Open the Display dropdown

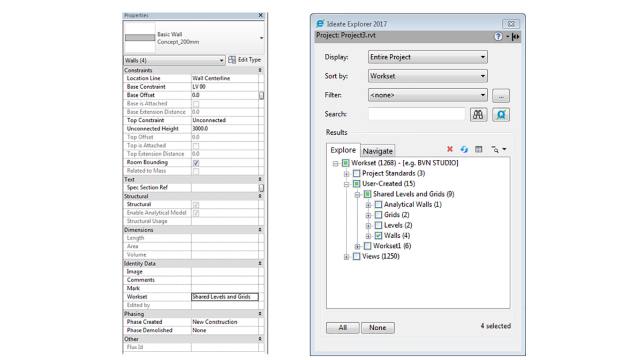[x=427, y=57]
